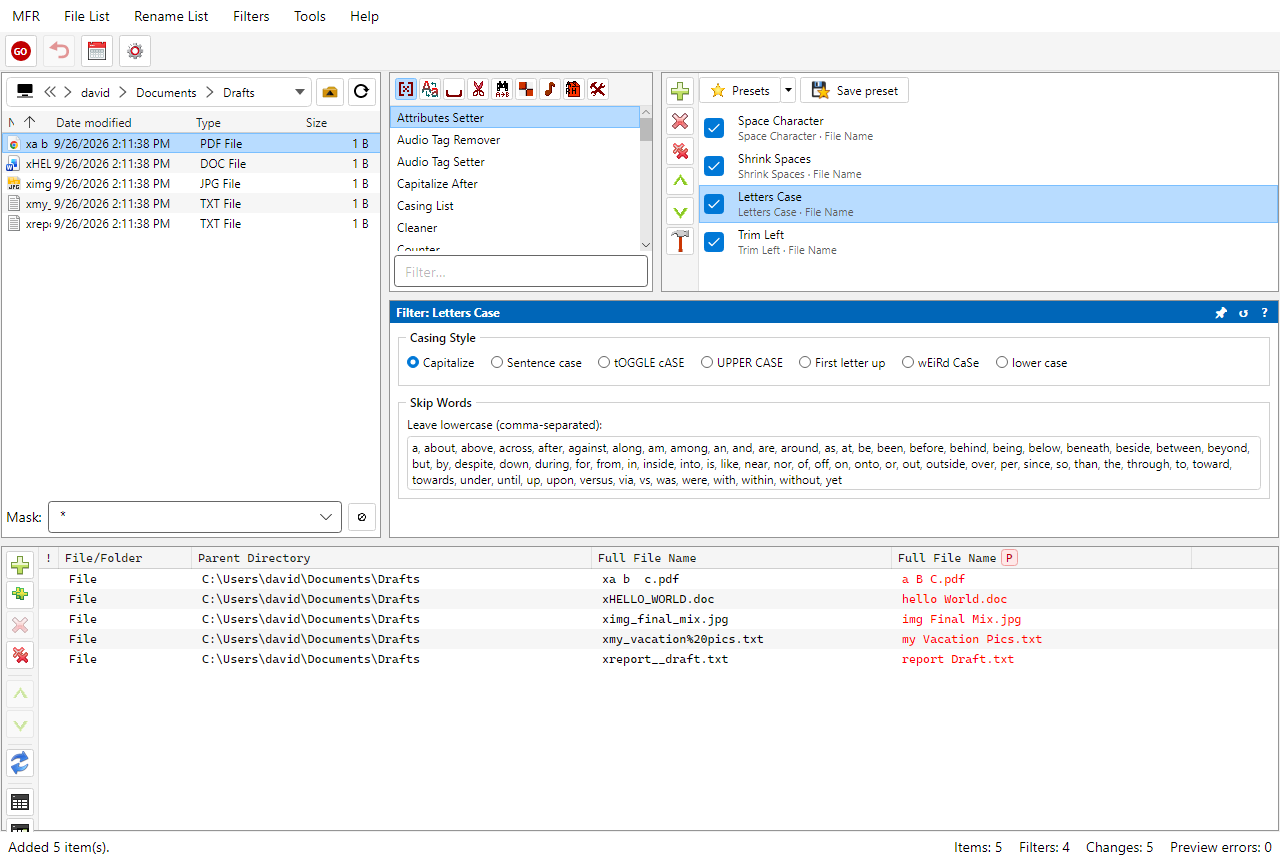The image size is (1280, 860).
Task: Open the Tools menu
Action: point(310,16)
